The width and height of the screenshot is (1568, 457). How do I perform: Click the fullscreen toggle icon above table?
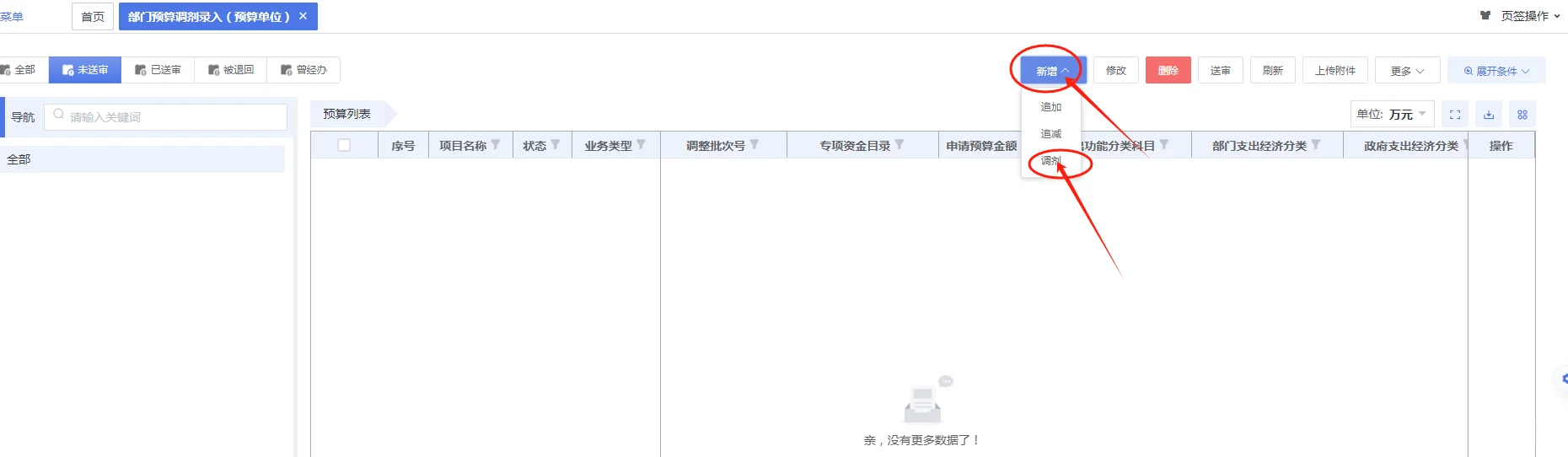click(x=1455, y=115)
